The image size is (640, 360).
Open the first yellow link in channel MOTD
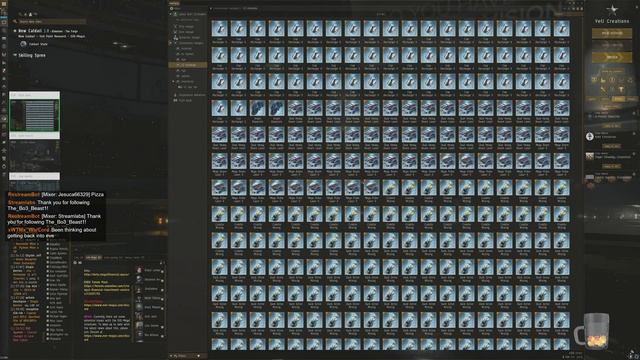(x=106, y=274)
